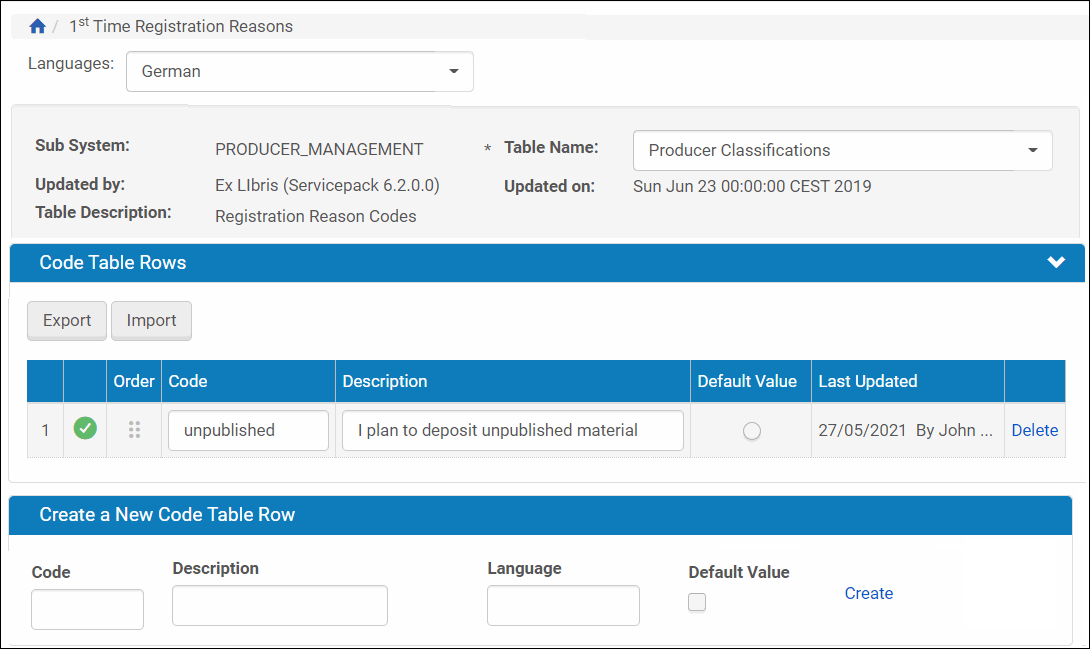
Task: Click the green enabled checkmark in row 1
Action: pos(85,430)
